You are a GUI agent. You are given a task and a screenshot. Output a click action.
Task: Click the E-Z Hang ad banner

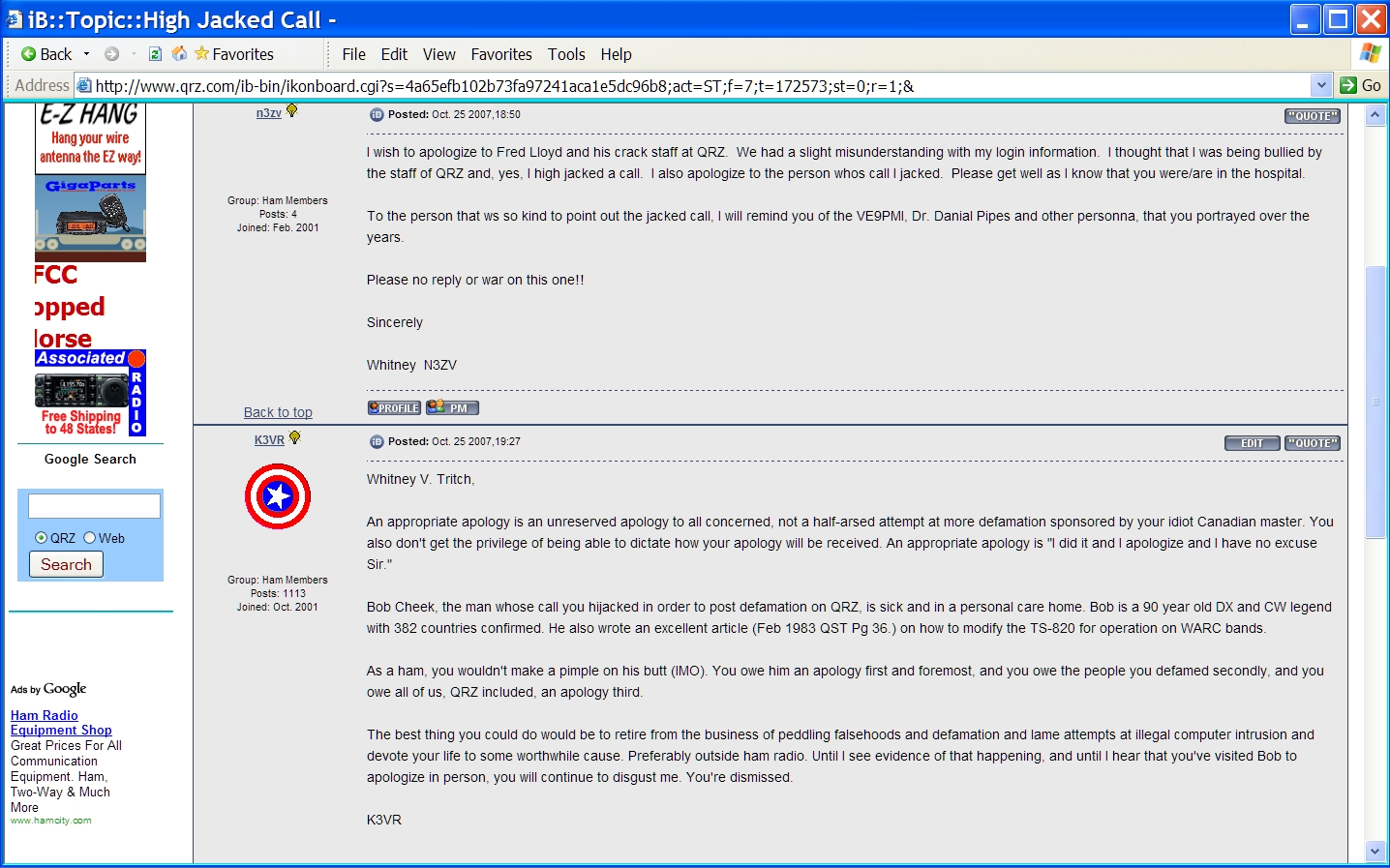90,137
